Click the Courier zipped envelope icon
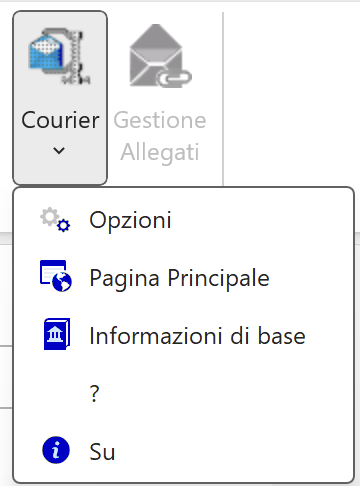The height and width of the screenshot is (486, 360). point(60,56)
